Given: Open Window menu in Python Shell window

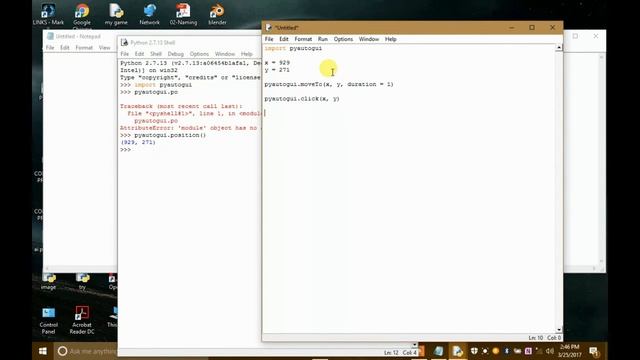Looking at the screenshot, I should pos(225,54).
